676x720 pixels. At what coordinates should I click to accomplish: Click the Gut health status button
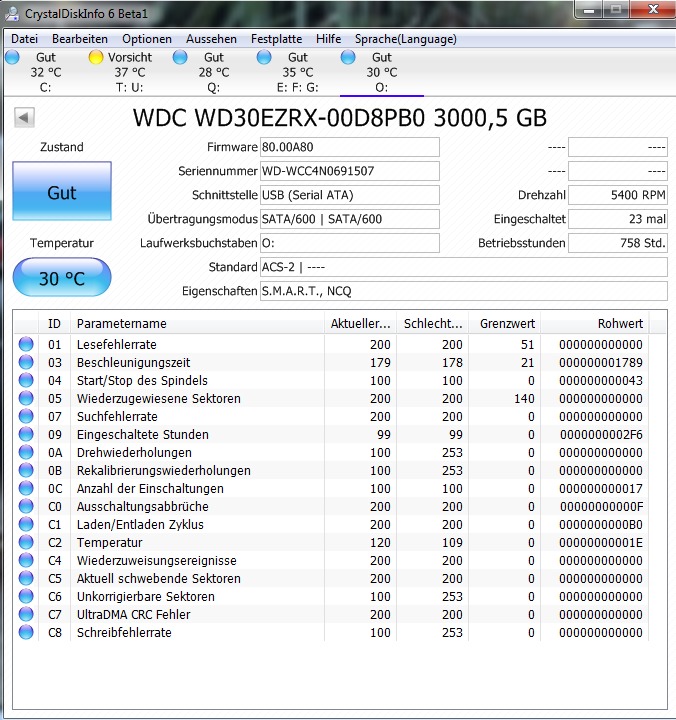[62, 191]
